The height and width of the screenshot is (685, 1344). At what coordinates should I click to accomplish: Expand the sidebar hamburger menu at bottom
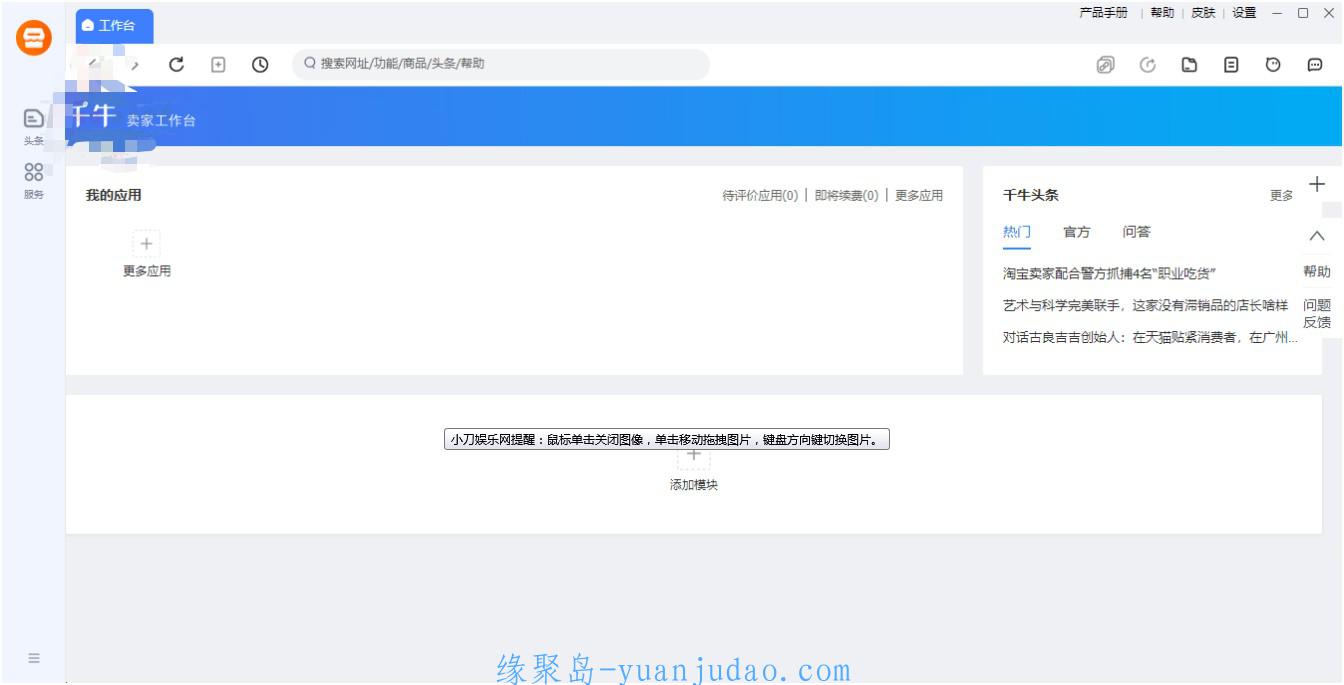[x=34, y=658]
